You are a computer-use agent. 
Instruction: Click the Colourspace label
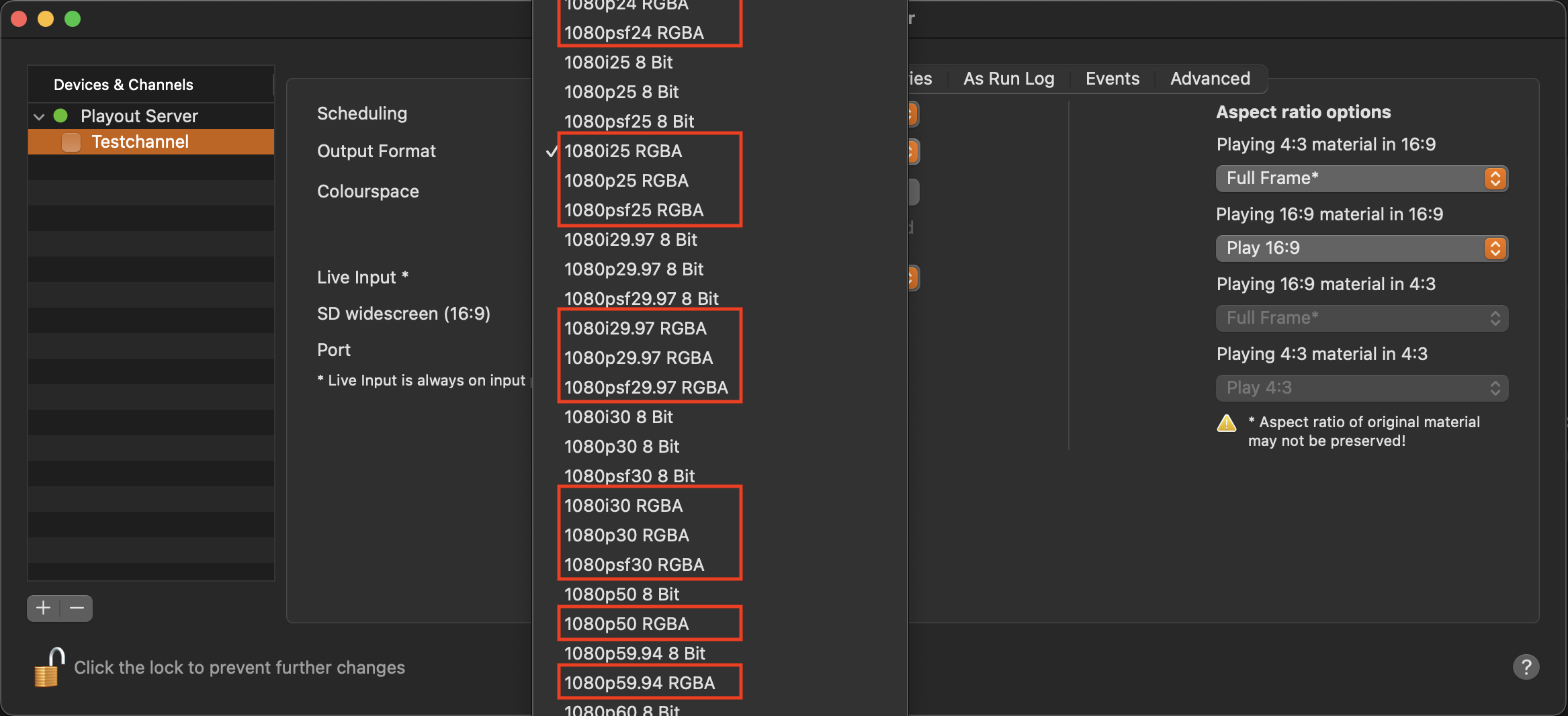click(x=368, y=191)
